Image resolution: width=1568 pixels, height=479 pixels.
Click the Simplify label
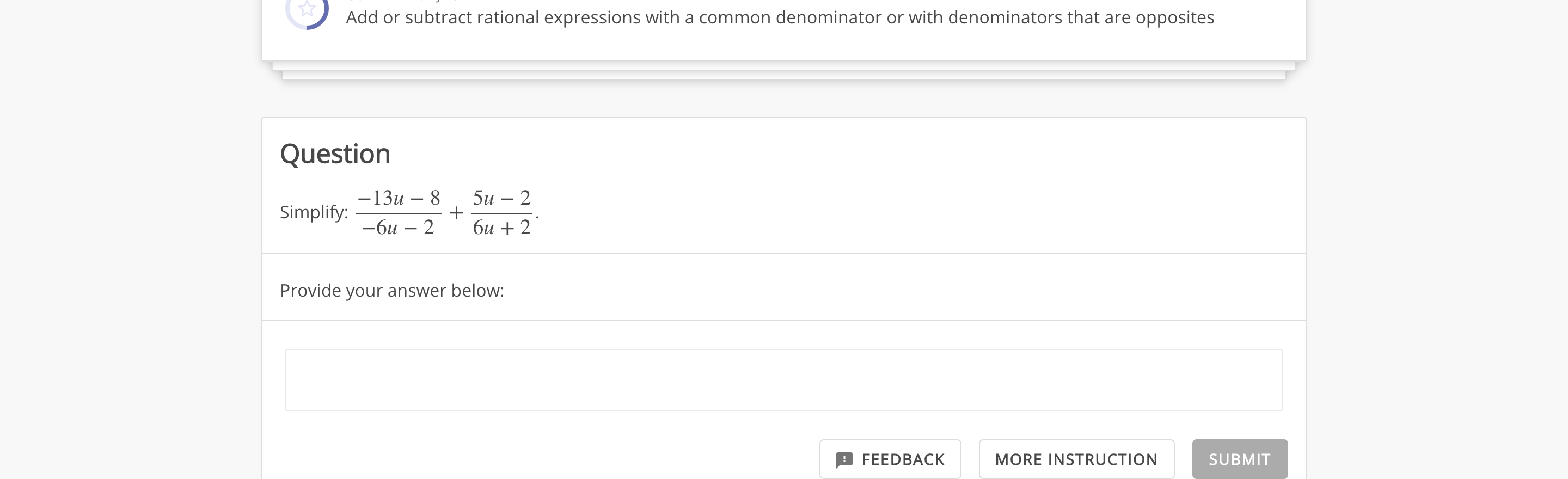(x=314, y=212)
